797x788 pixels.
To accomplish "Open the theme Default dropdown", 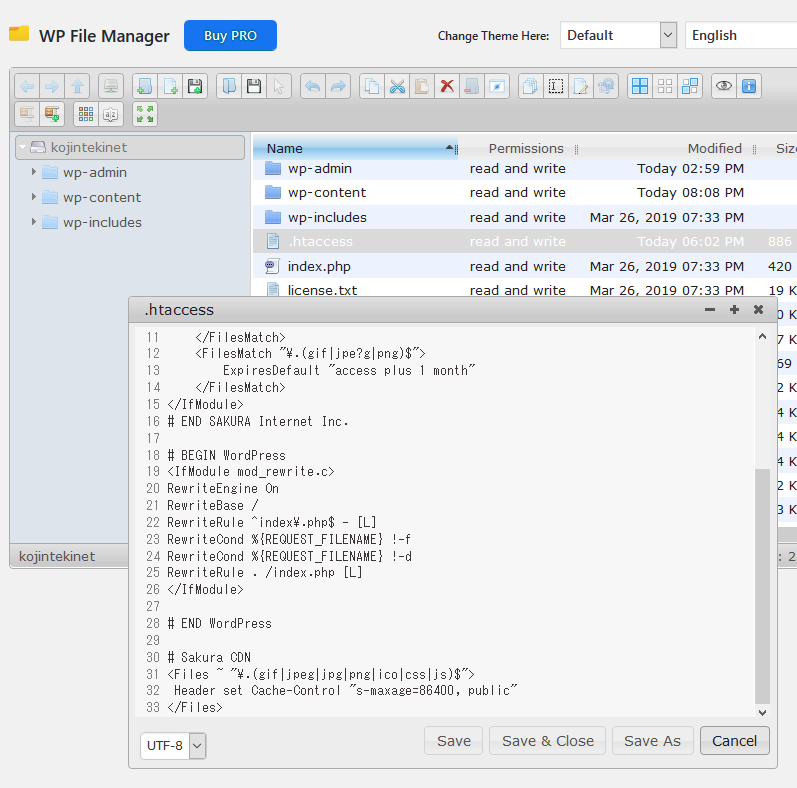I will coord(618,35).
